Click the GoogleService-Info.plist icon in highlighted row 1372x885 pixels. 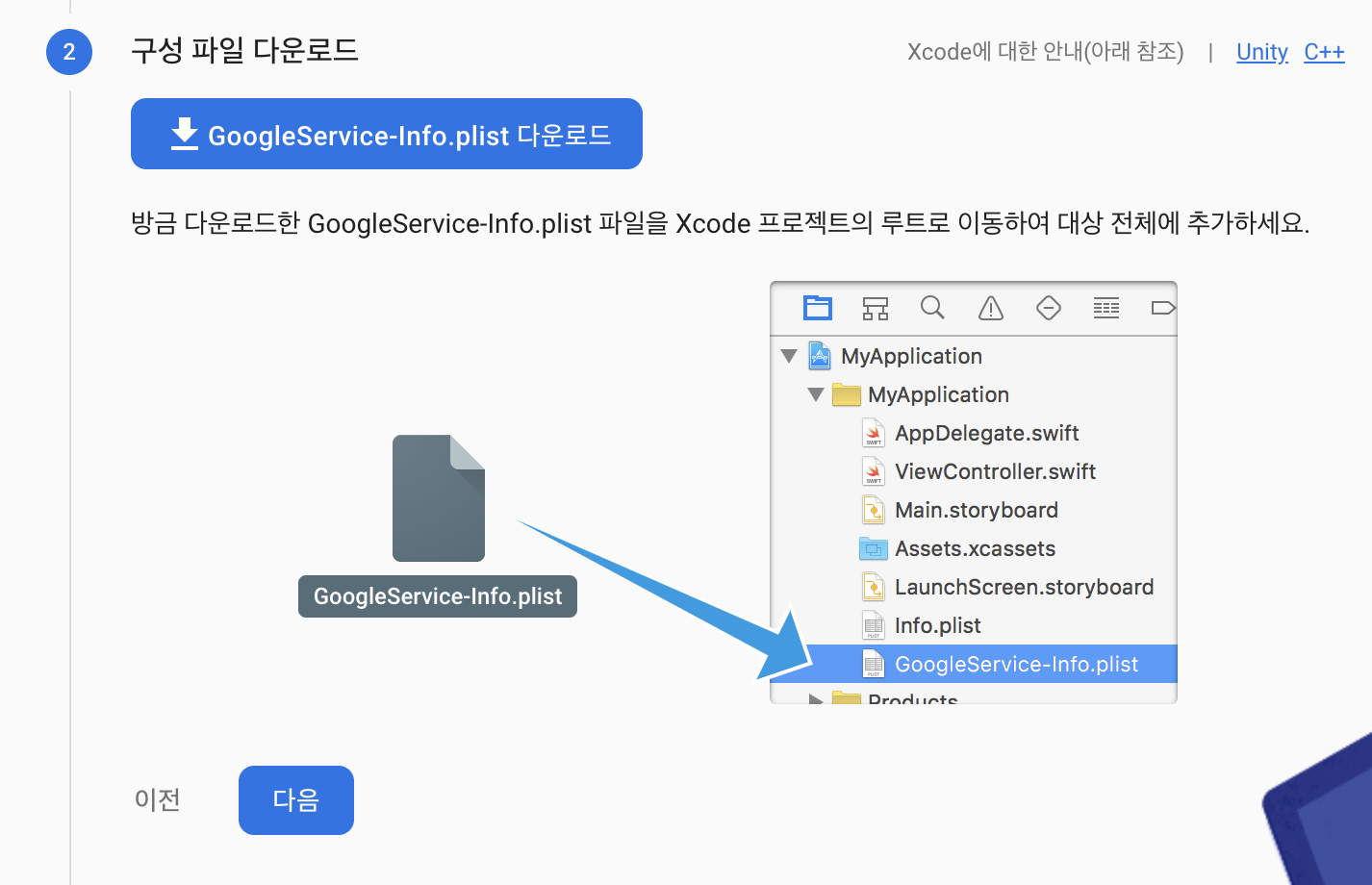click(x=874, y=664)
